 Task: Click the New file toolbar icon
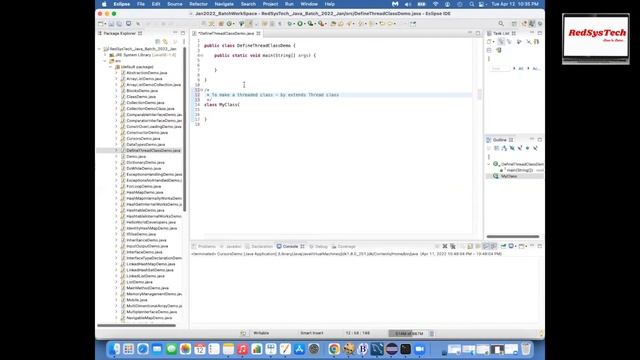click(101, 24)
